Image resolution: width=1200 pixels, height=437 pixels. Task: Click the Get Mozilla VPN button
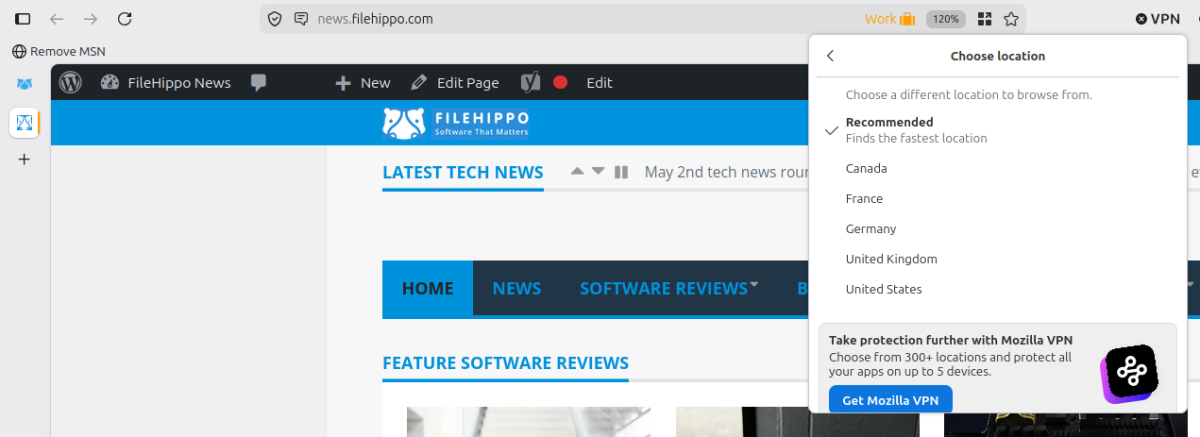(x=890, y=400)
